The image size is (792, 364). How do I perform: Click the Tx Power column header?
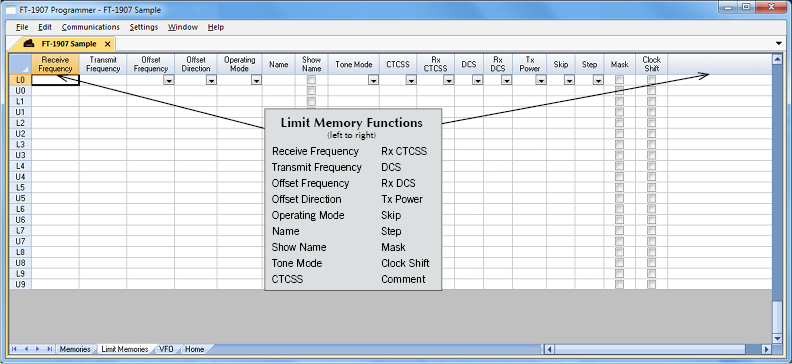[529, 64]
